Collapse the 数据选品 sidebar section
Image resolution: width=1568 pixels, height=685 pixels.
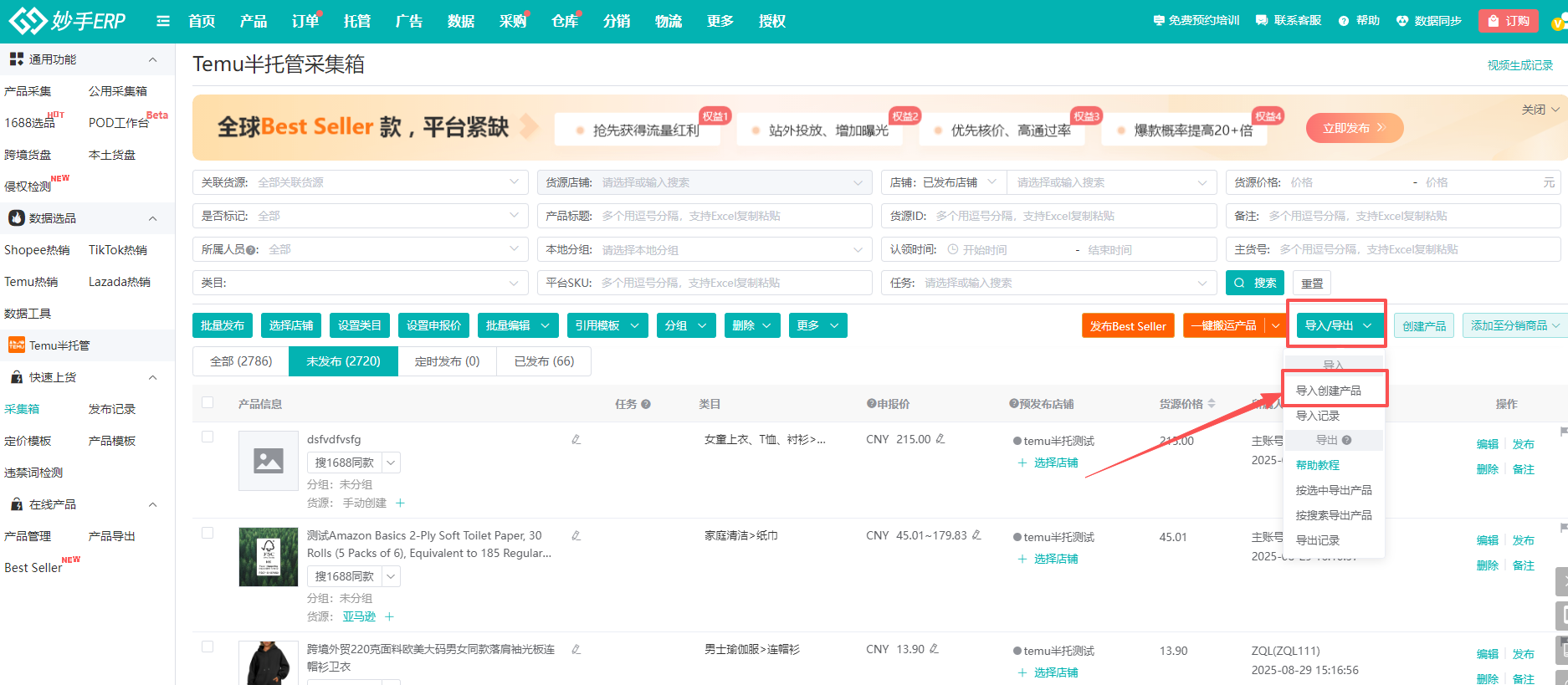tap(152, 218)
